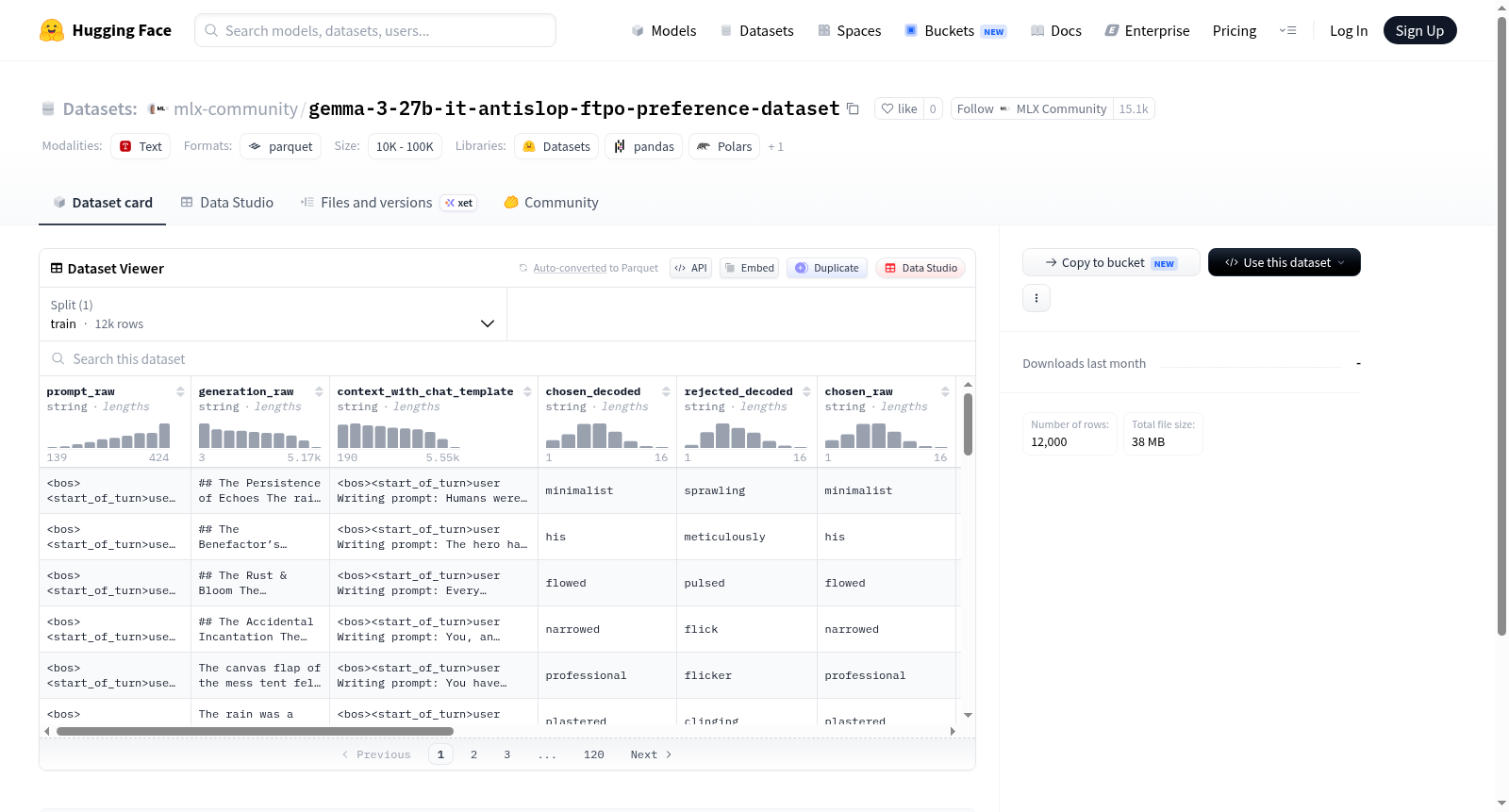The height and width of the screenshot is (812, 1509).
Task: Open Buckets in top navigation
Action: [955, 30]
